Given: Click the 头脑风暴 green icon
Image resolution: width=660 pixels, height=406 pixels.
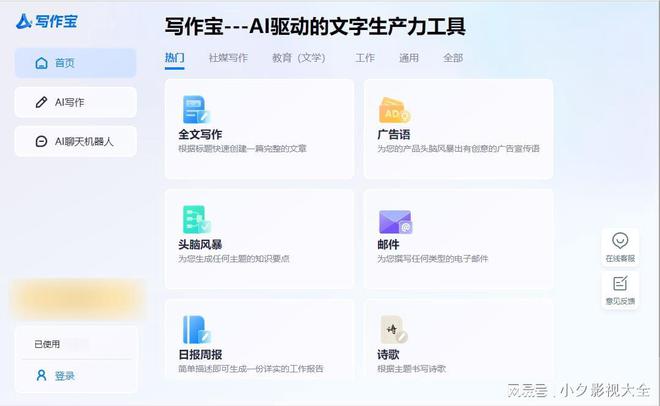Looking at the screenshot, I should pos(197,219).
